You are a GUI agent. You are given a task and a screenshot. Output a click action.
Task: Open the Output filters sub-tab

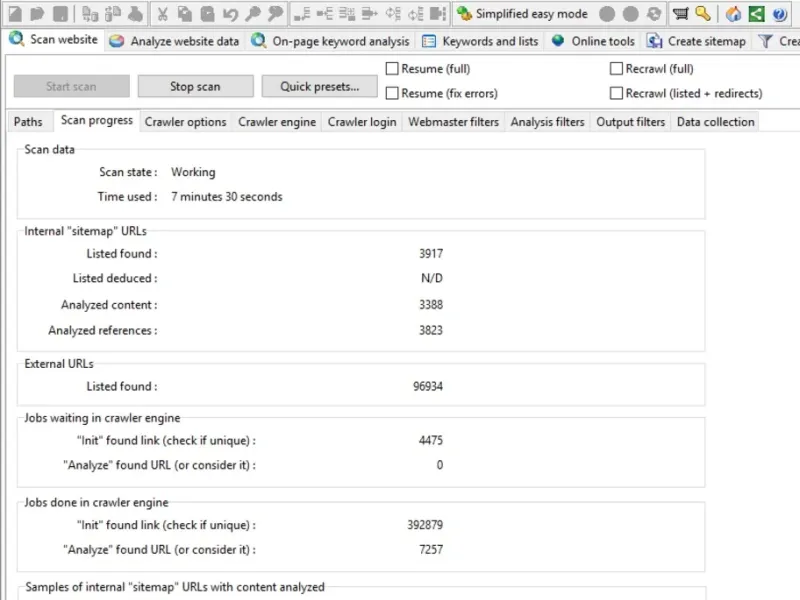631,122
